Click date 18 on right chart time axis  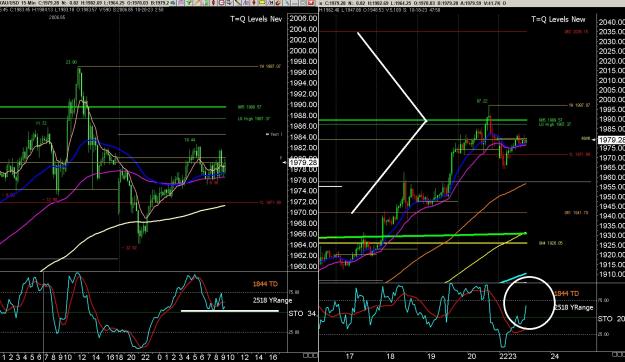point(390,356)
